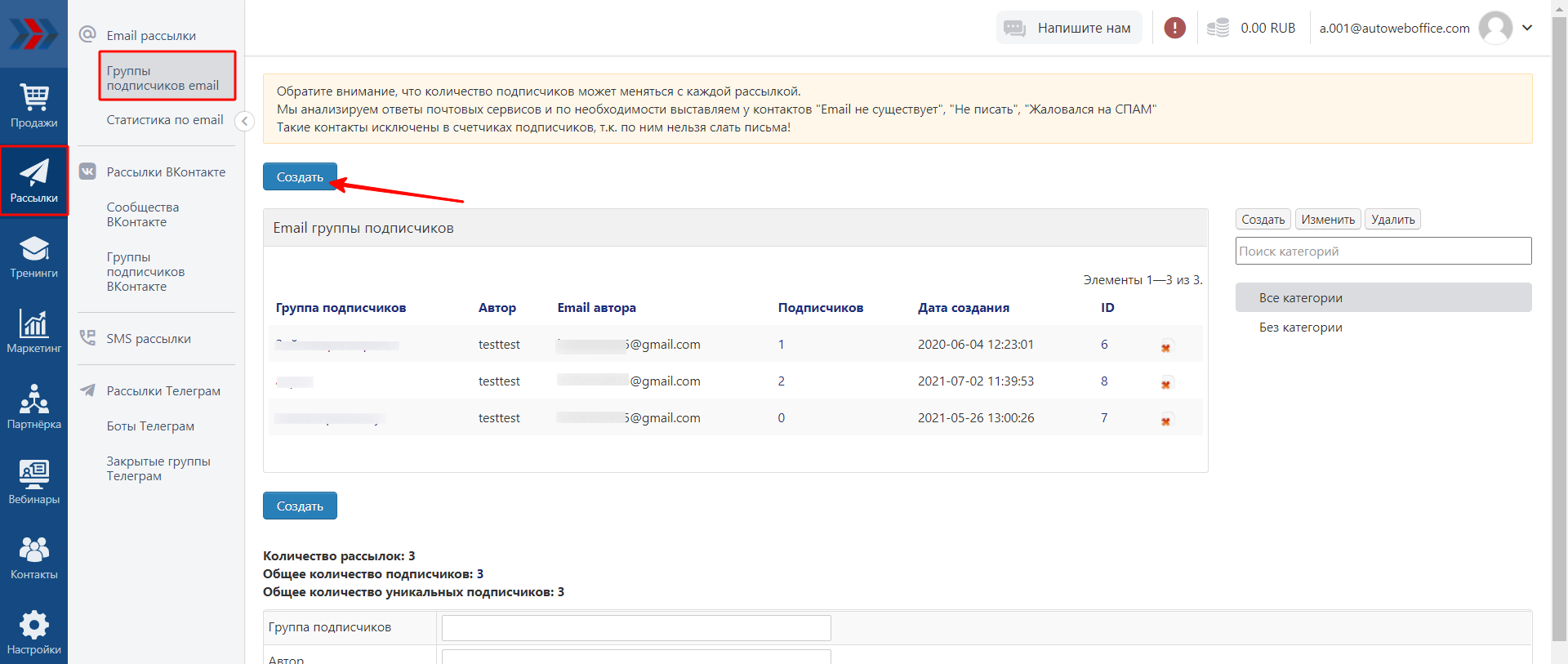Screen dimensions: 1568x664
Task: Click the Поиск категорий search field
Action: tap(1383, 252)
